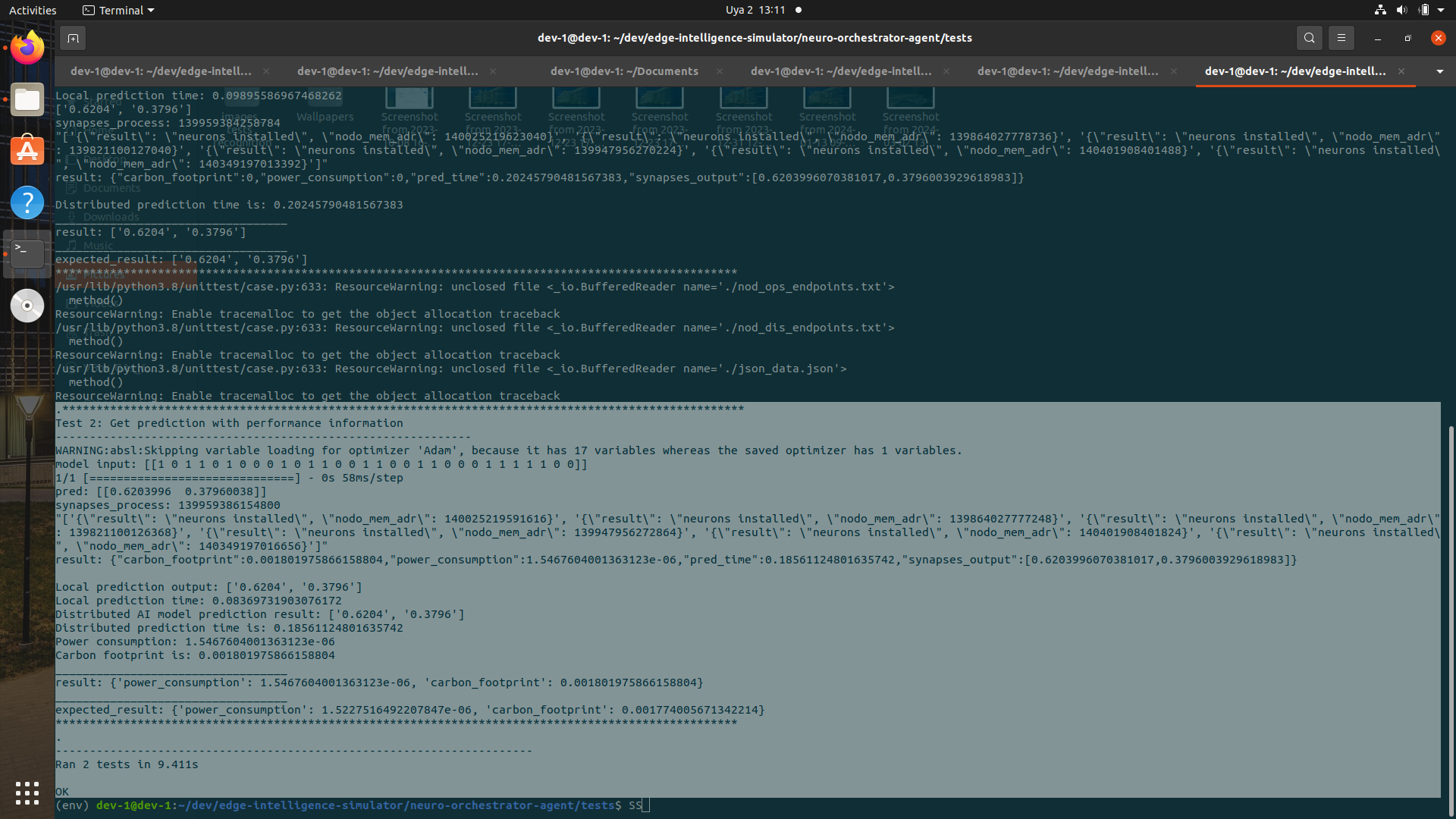Open the Help icon in dock
Image resolution: width=1456 pixels, height=819 pixels.
click(27, 202)
